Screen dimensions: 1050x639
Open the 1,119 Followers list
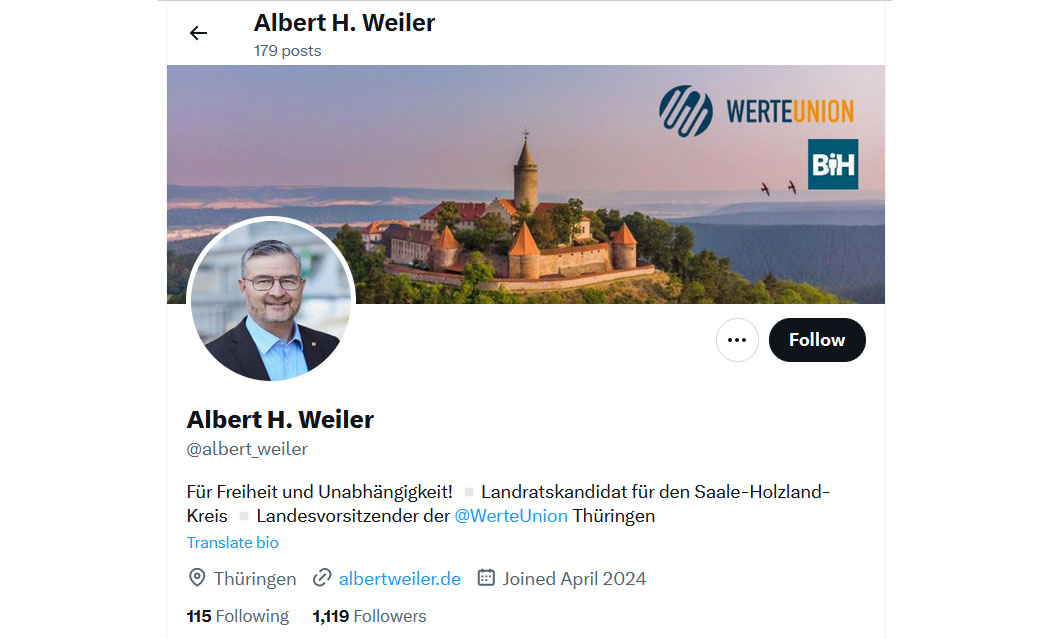click(369, 616)
